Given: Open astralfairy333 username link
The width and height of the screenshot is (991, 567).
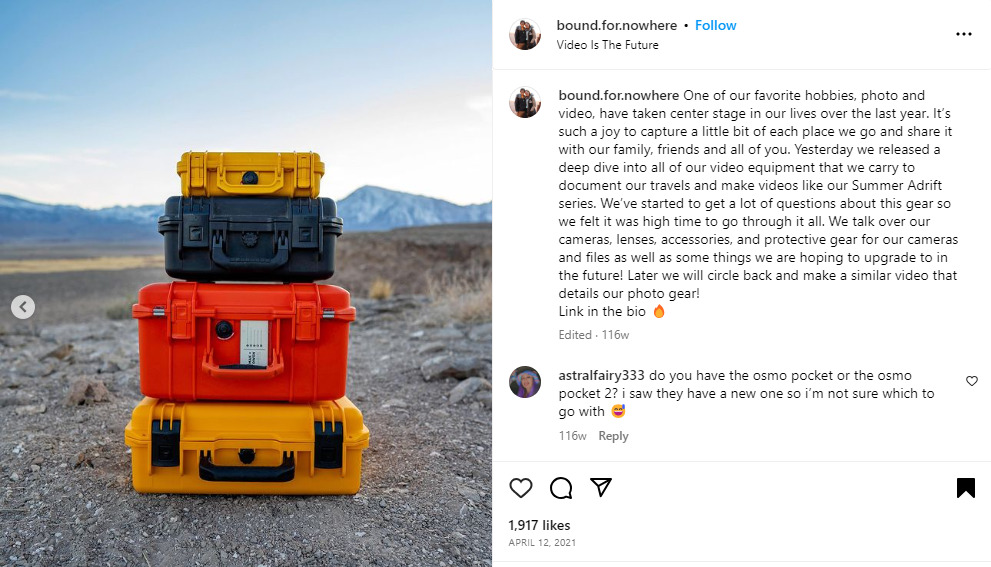Looking at the screenshot, I should coord(601,375).
